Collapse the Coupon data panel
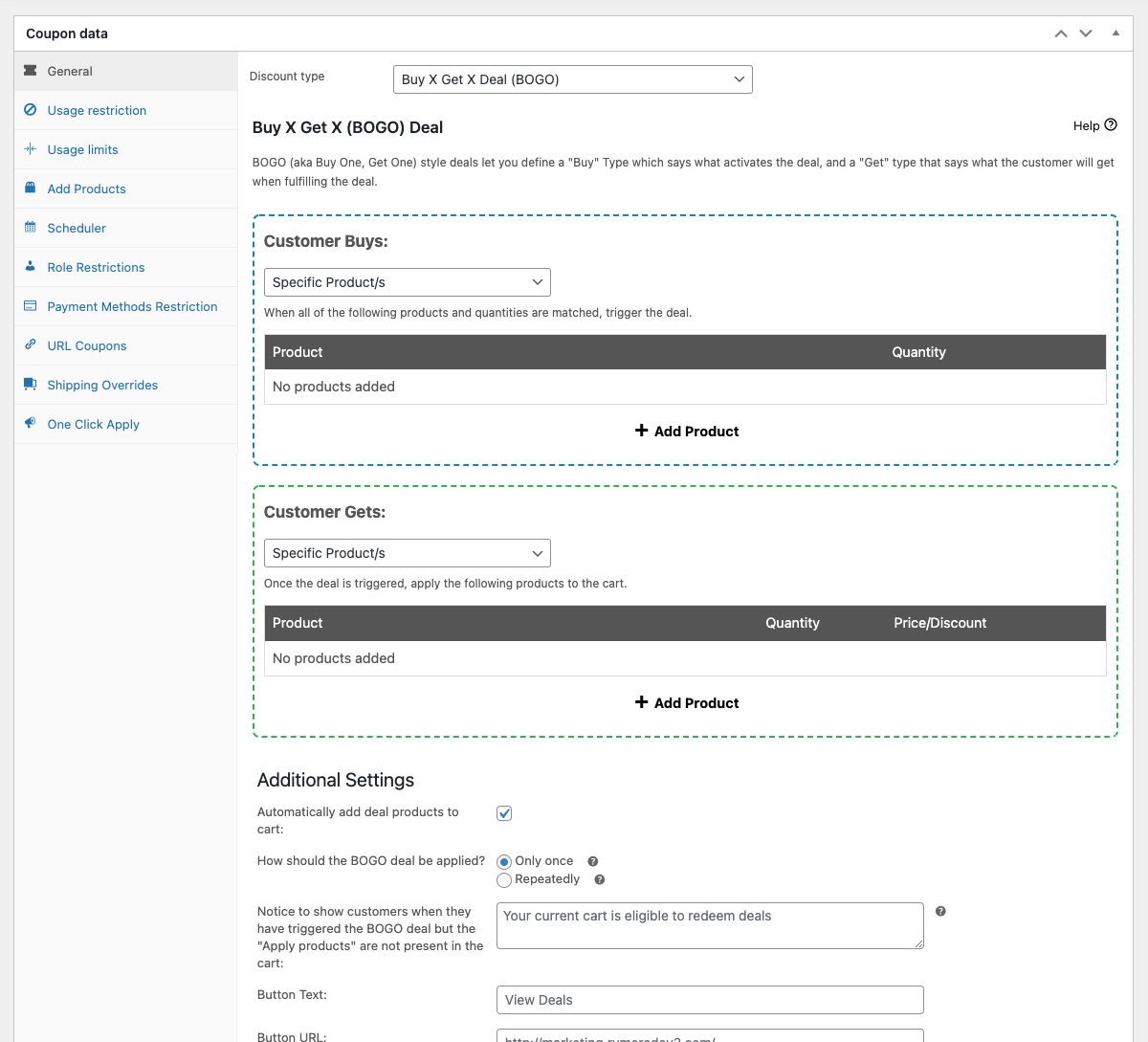 (1115, 33)
